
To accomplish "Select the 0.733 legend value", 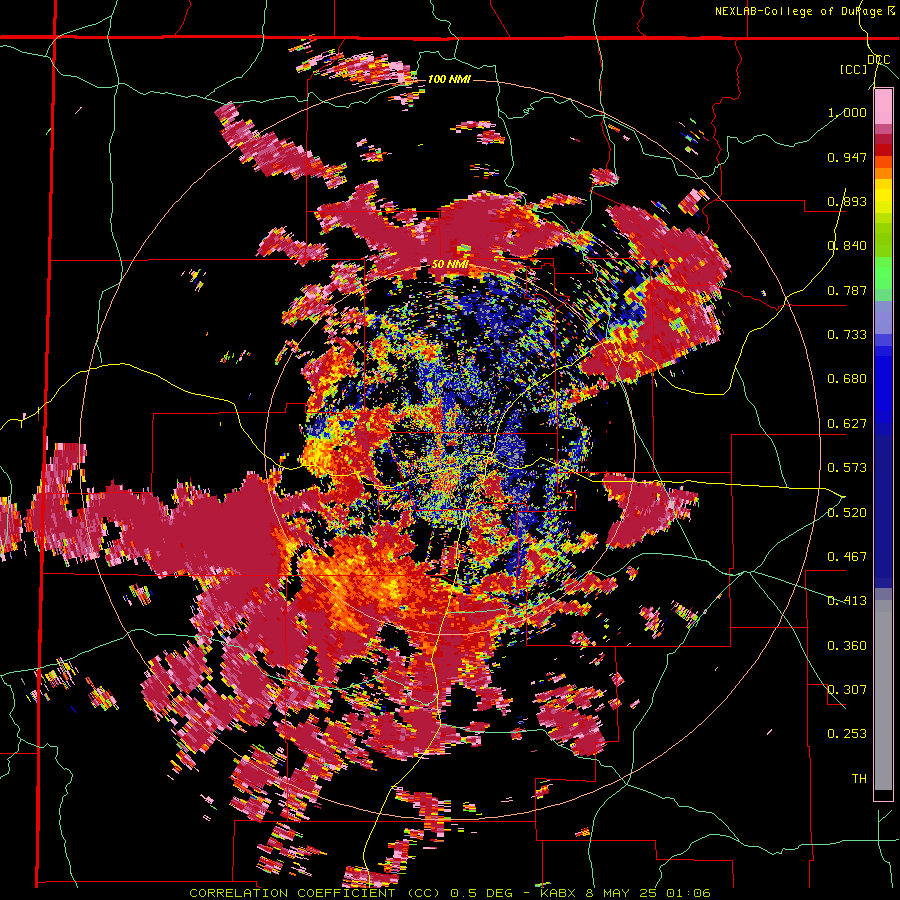I will pos(847,335).
